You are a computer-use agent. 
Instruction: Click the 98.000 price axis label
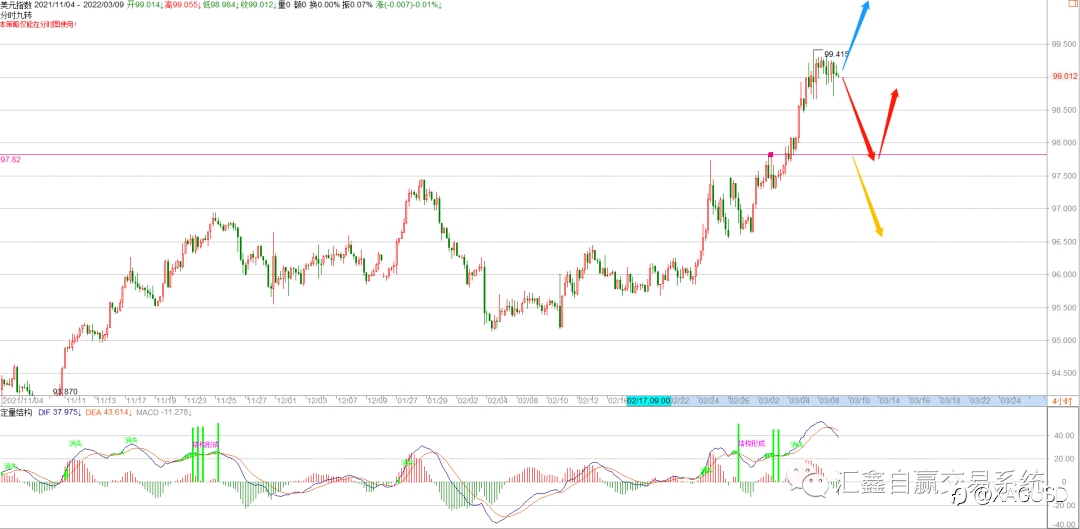[x=1063, y=143]
